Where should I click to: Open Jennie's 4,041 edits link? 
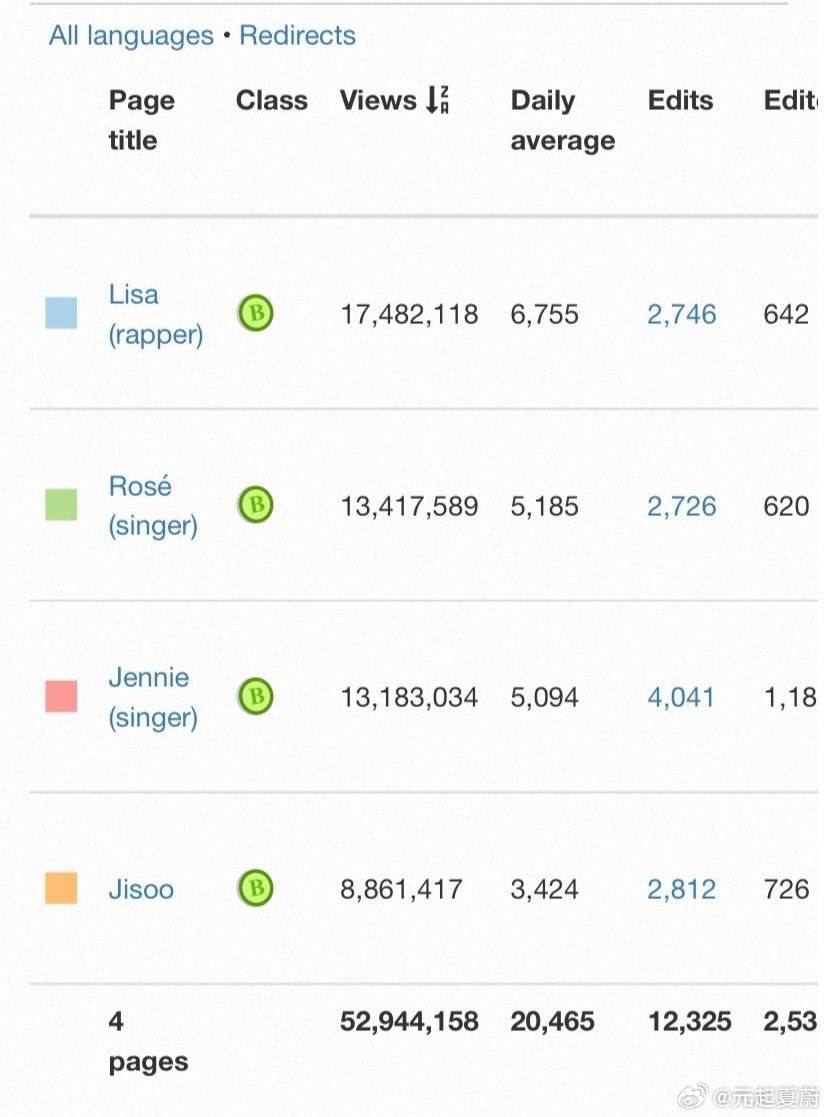[x=680, y=697]
